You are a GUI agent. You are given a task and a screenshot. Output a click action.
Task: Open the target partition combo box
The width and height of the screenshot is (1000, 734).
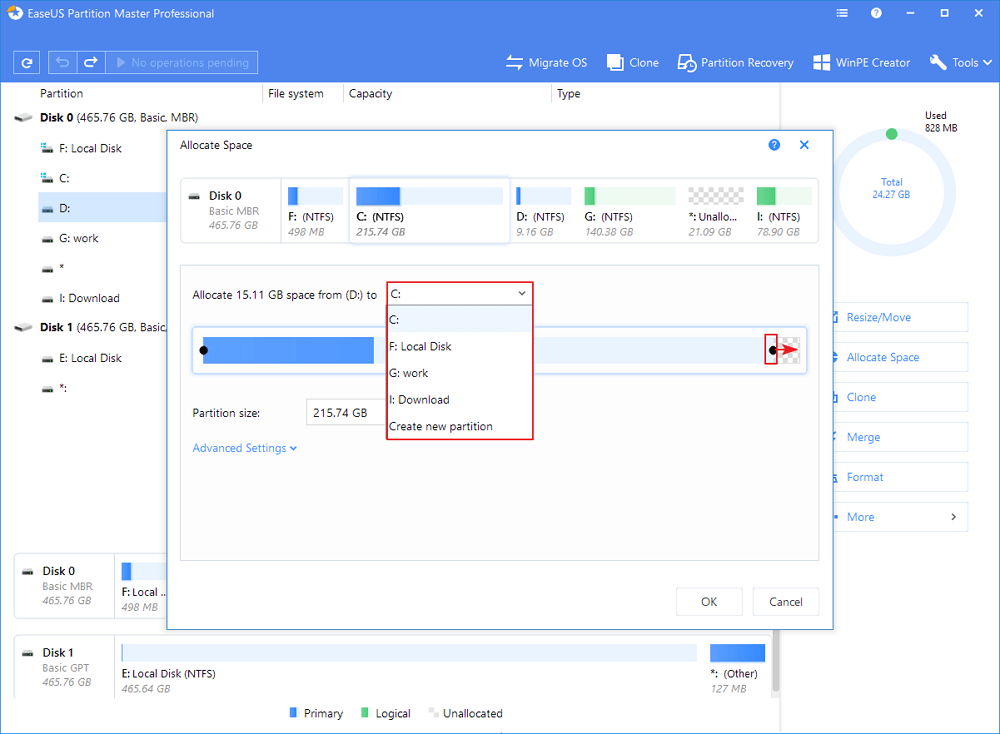point(459,294)
